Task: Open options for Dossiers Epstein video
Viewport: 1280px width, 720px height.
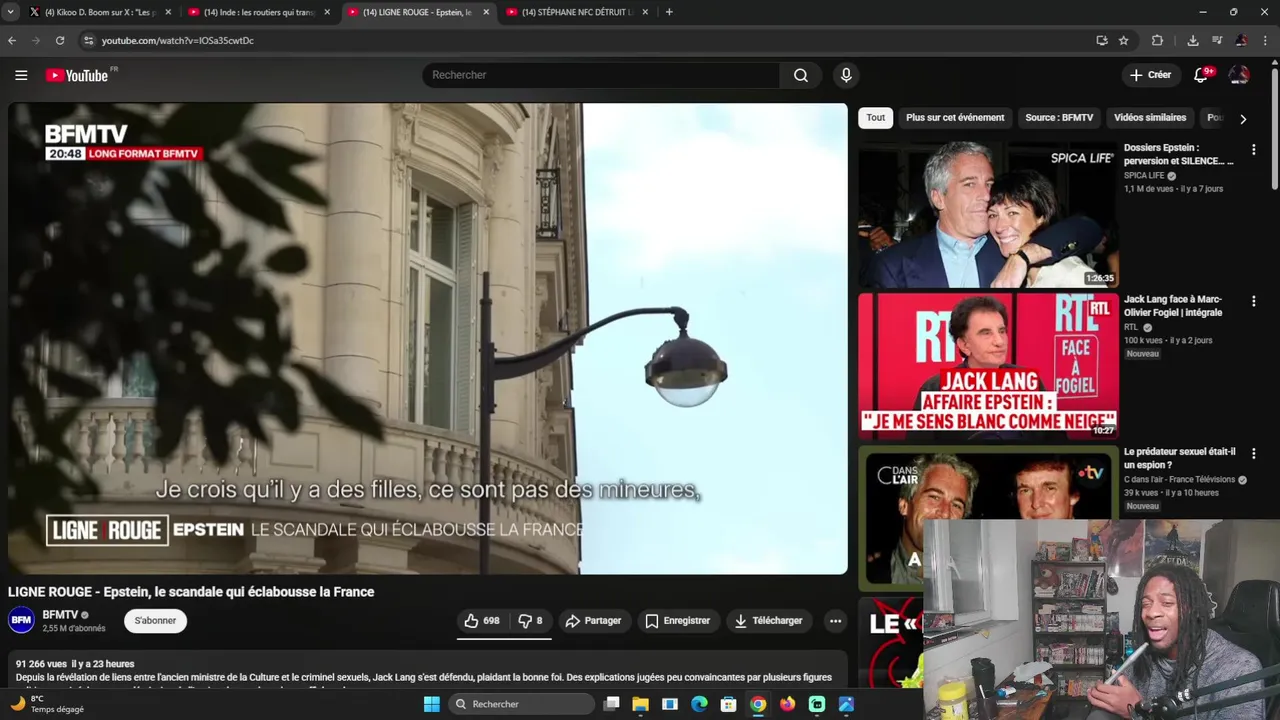Action: [1253, 150]
